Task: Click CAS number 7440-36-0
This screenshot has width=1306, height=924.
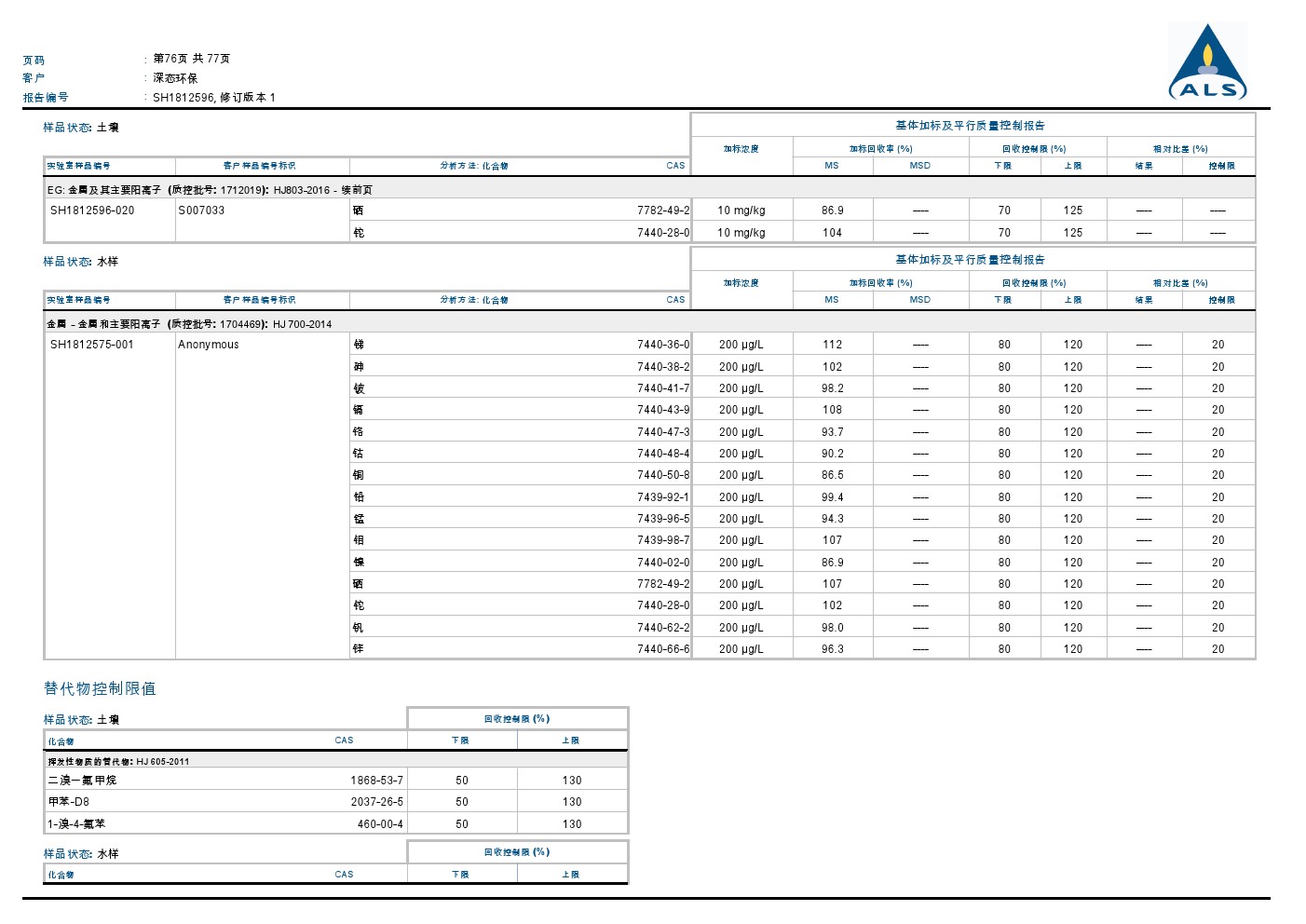Action: coord(662,345)
